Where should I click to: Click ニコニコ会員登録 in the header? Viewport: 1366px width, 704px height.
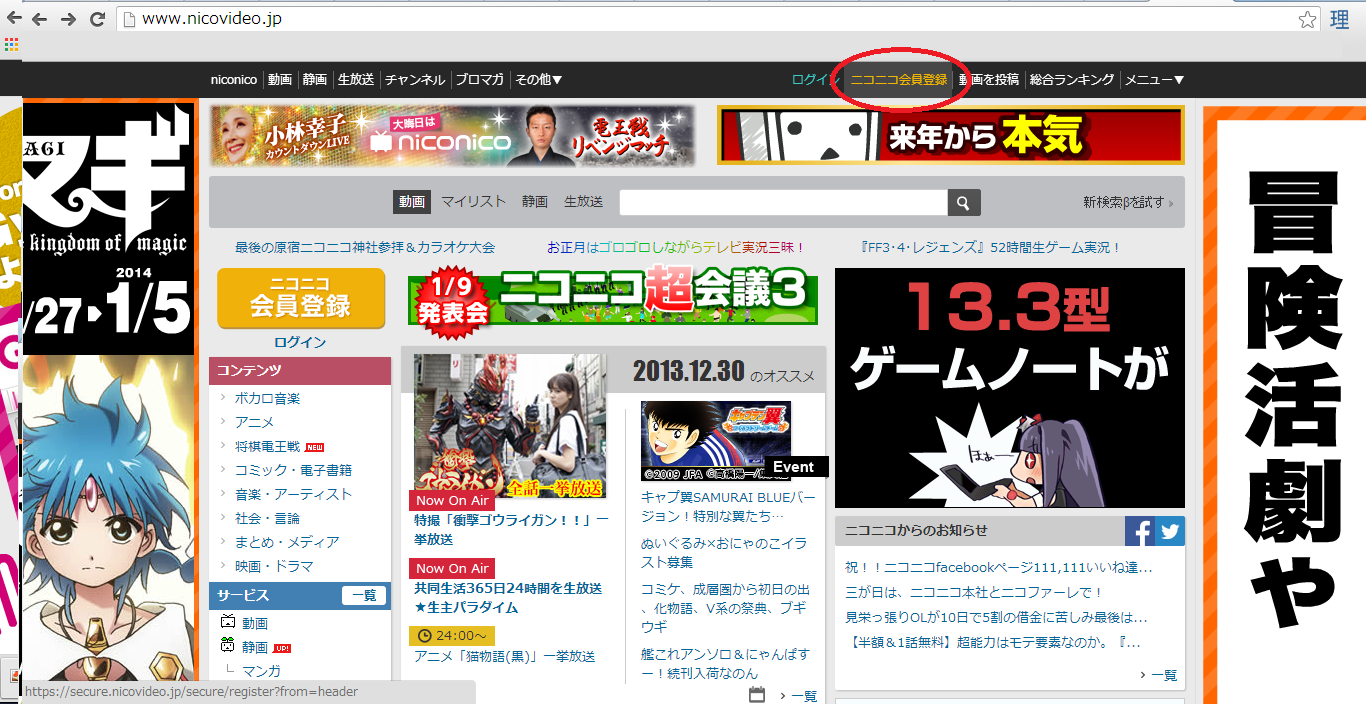click(899, 80)
